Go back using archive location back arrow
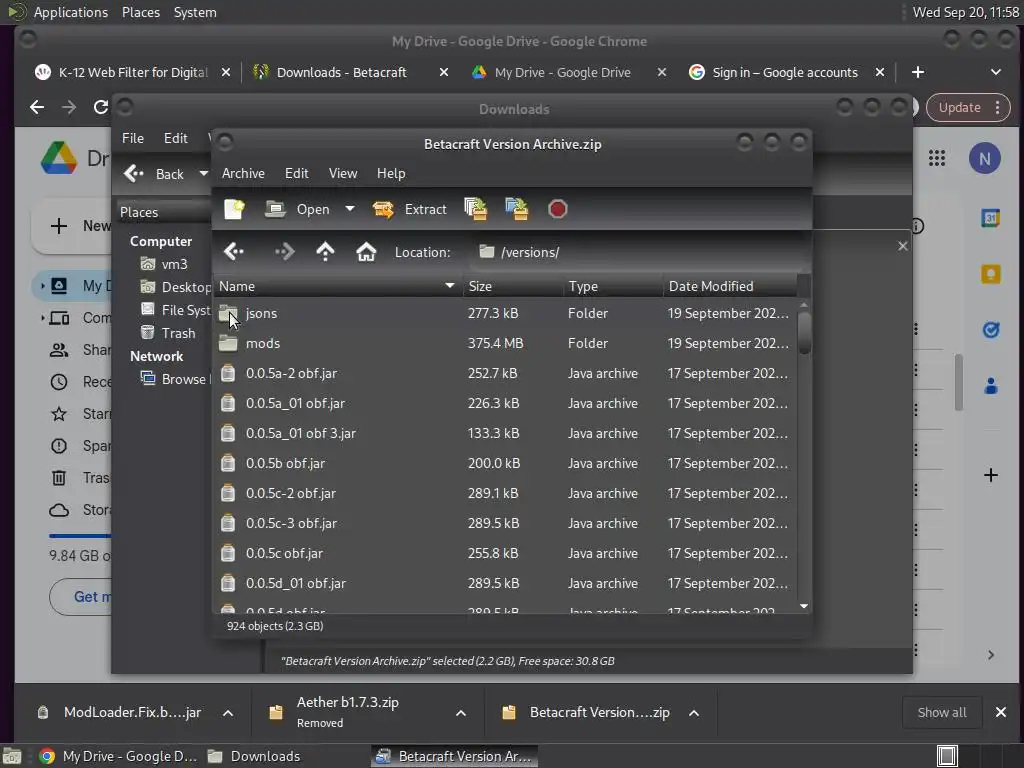 click(233, 251)
